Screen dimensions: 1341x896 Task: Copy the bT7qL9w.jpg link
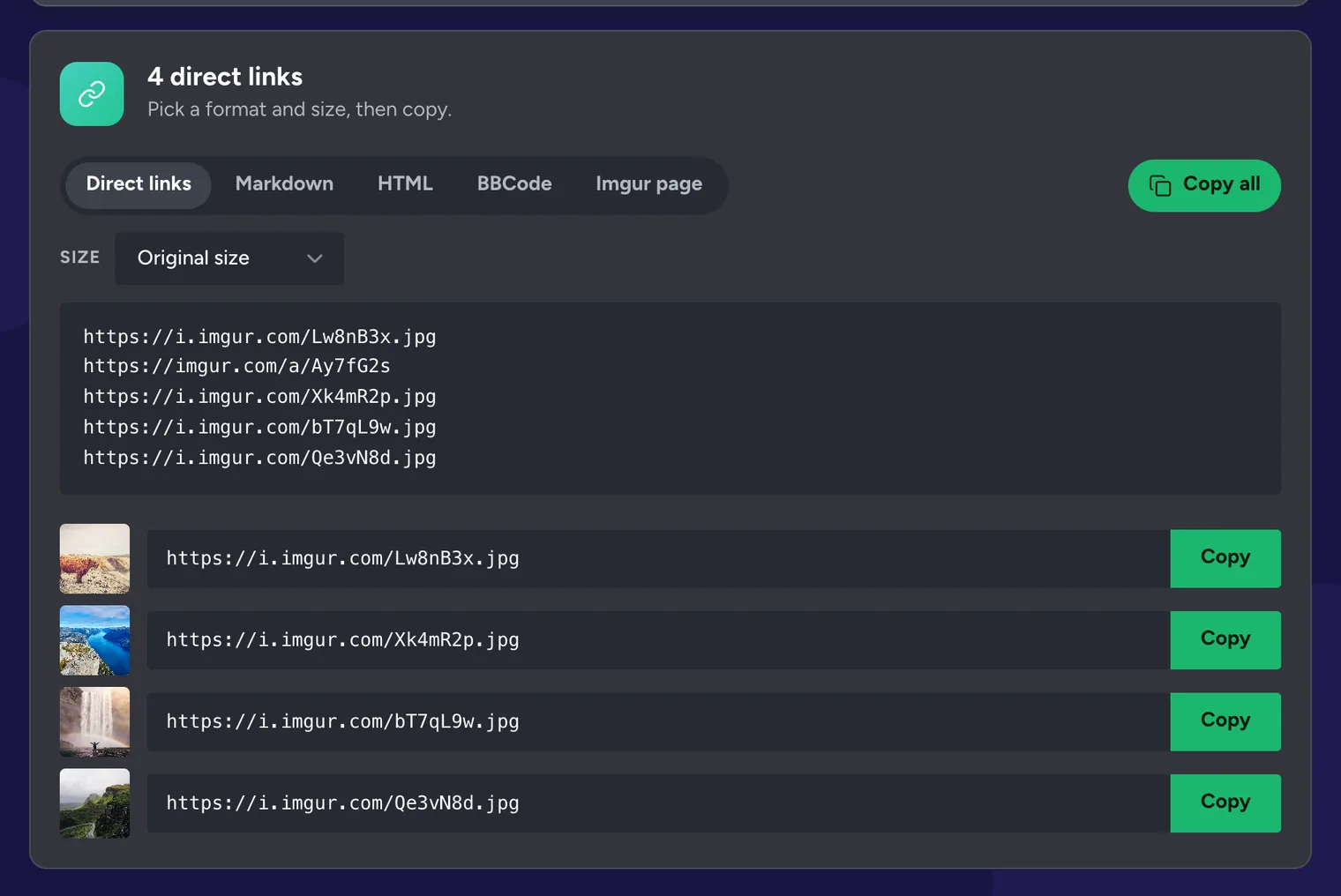(1225, 721)
